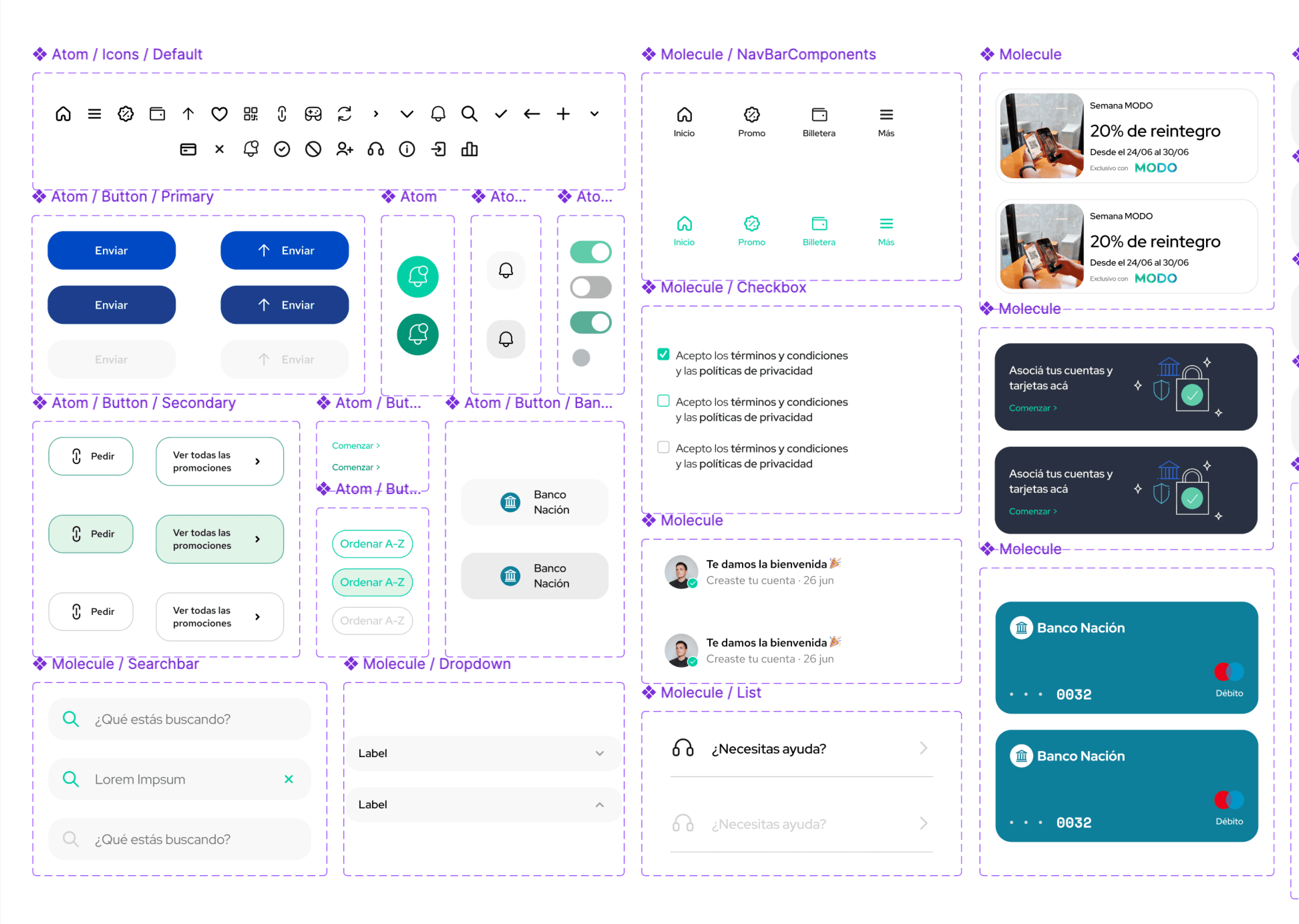Click the headphones icon in icons row
1299x924 pixels.
click(x=375, y=150)
